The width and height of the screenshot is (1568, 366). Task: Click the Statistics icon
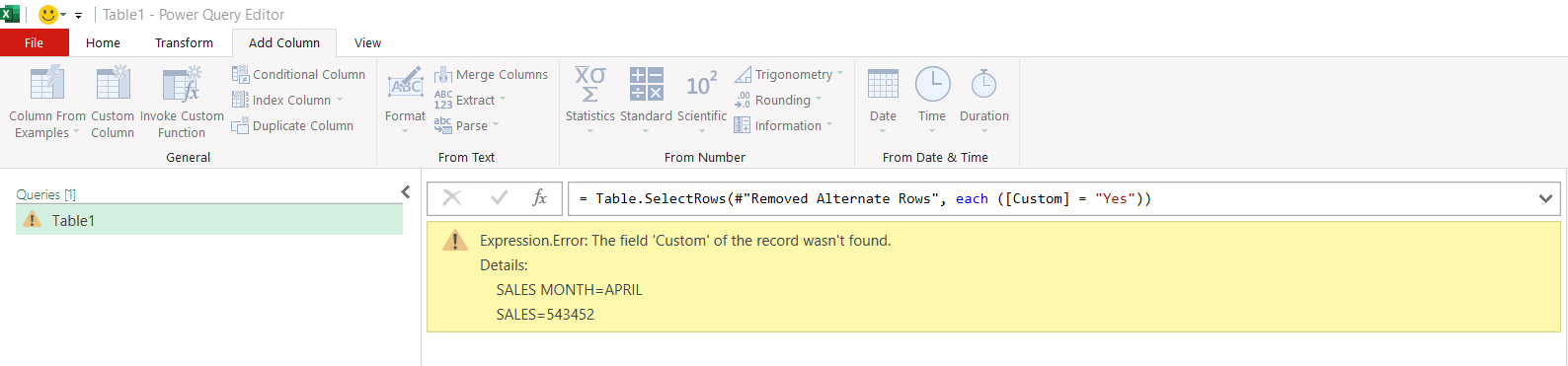pos(590,85)
